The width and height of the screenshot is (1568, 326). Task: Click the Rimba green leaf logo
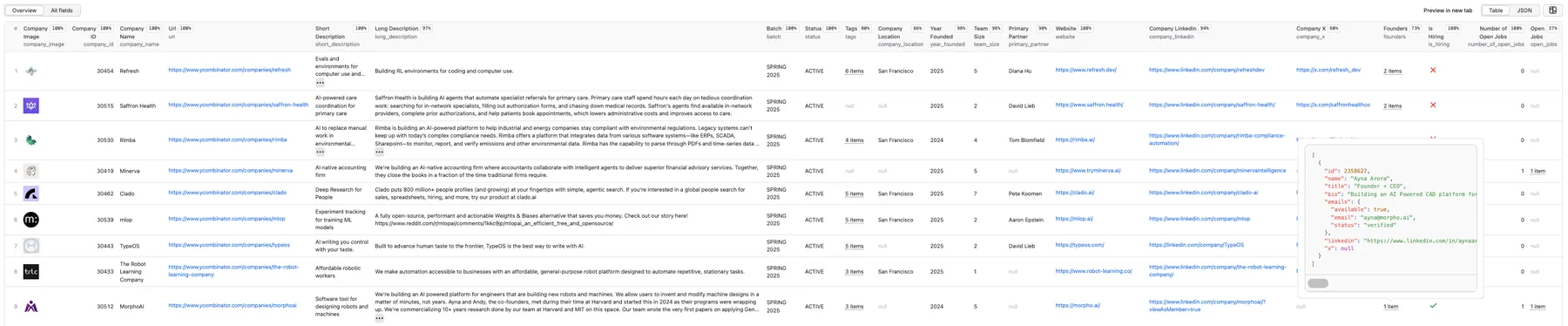coord(31,140)
